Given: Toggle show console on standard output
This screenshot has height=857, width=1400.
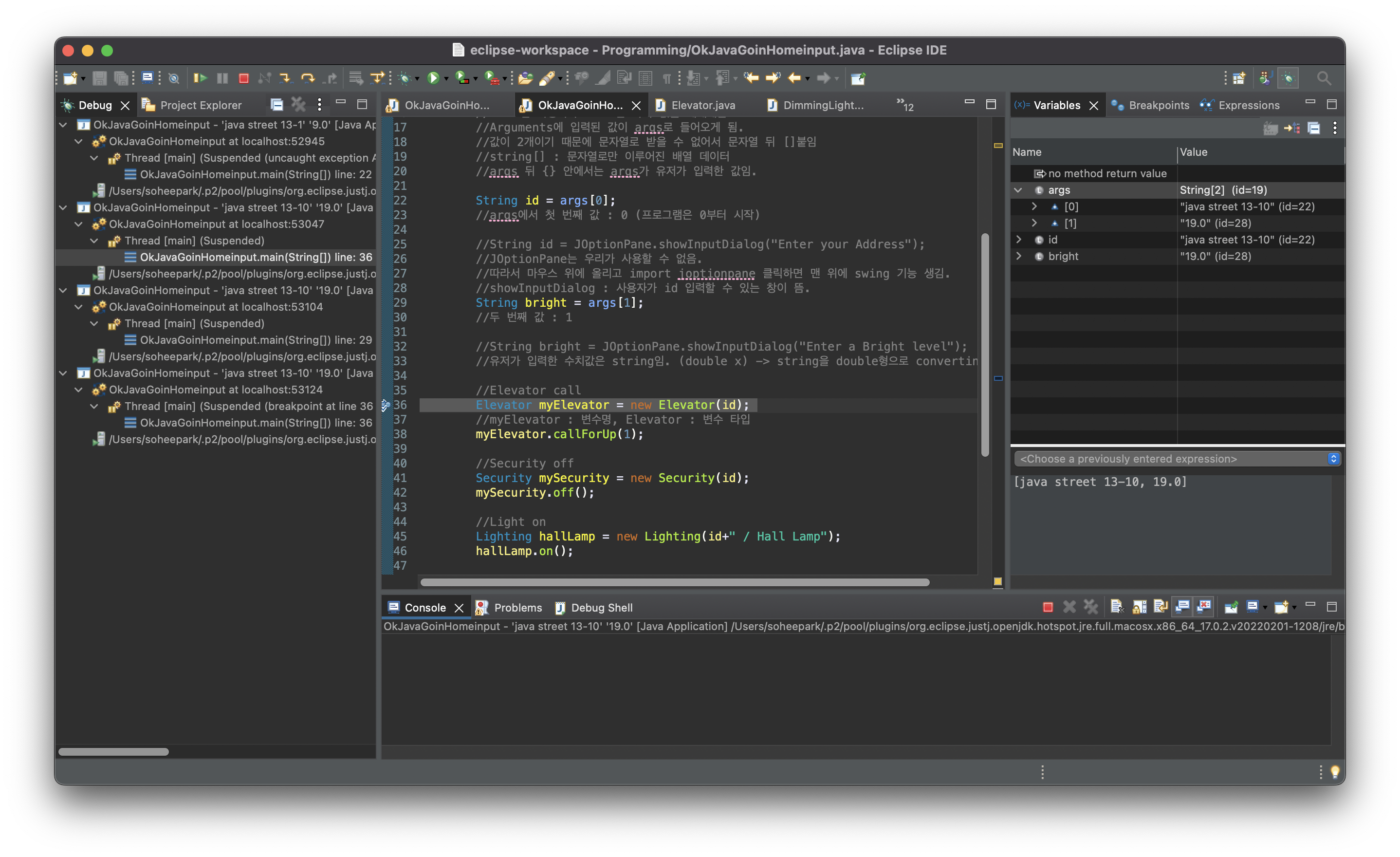Looking at the screenshot, I should (1182, 607).
